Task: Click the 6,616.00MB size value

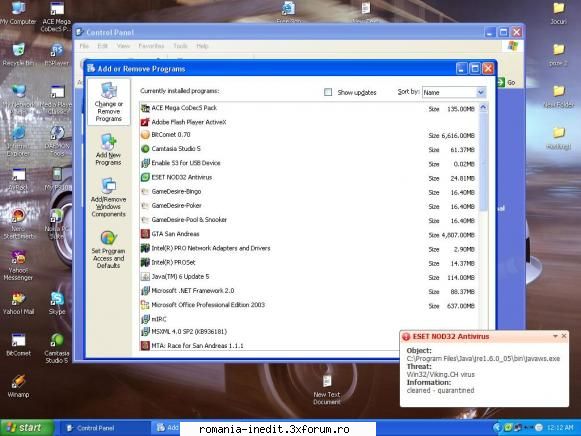Action: tap(458, 136)
